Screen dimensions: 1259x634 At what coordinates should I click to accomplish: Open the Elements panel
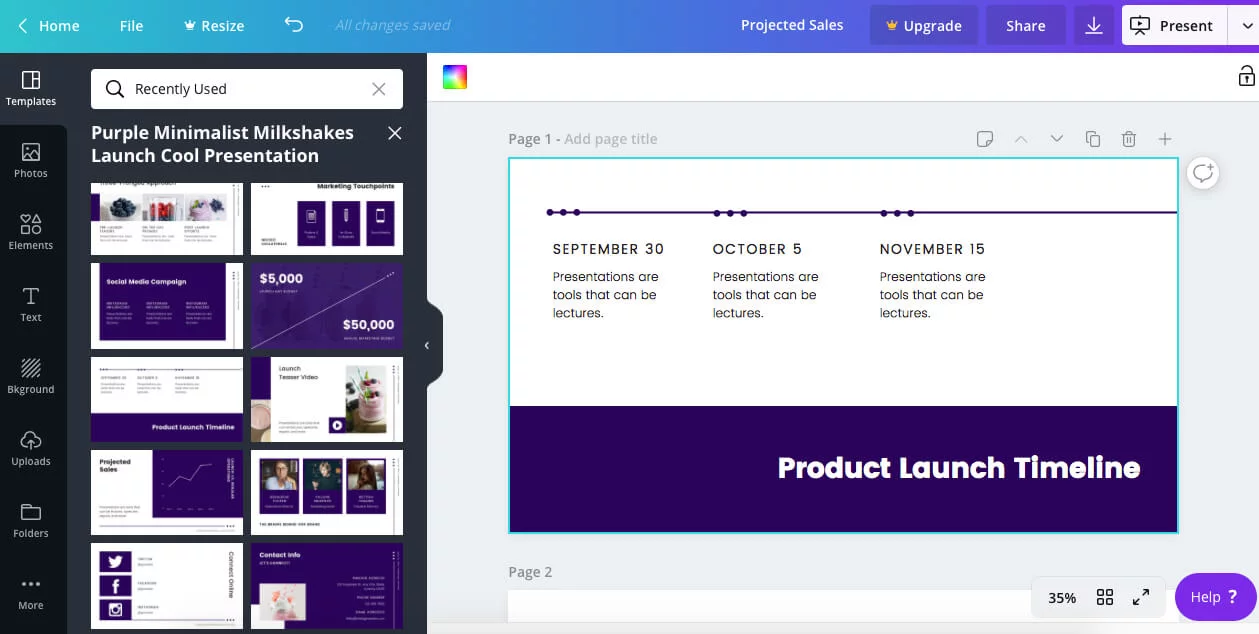point(31,232)
